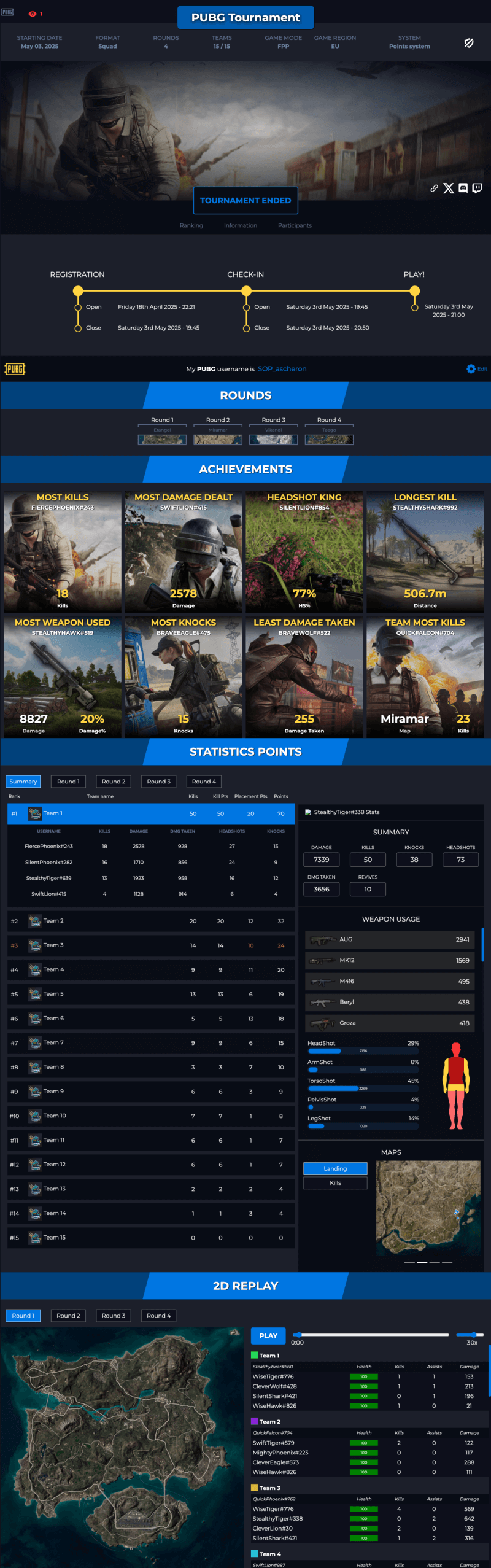This screenshot has width=491, height=1568.
Task: Click the PUBG logo at top left
Action: click(7, 12)
